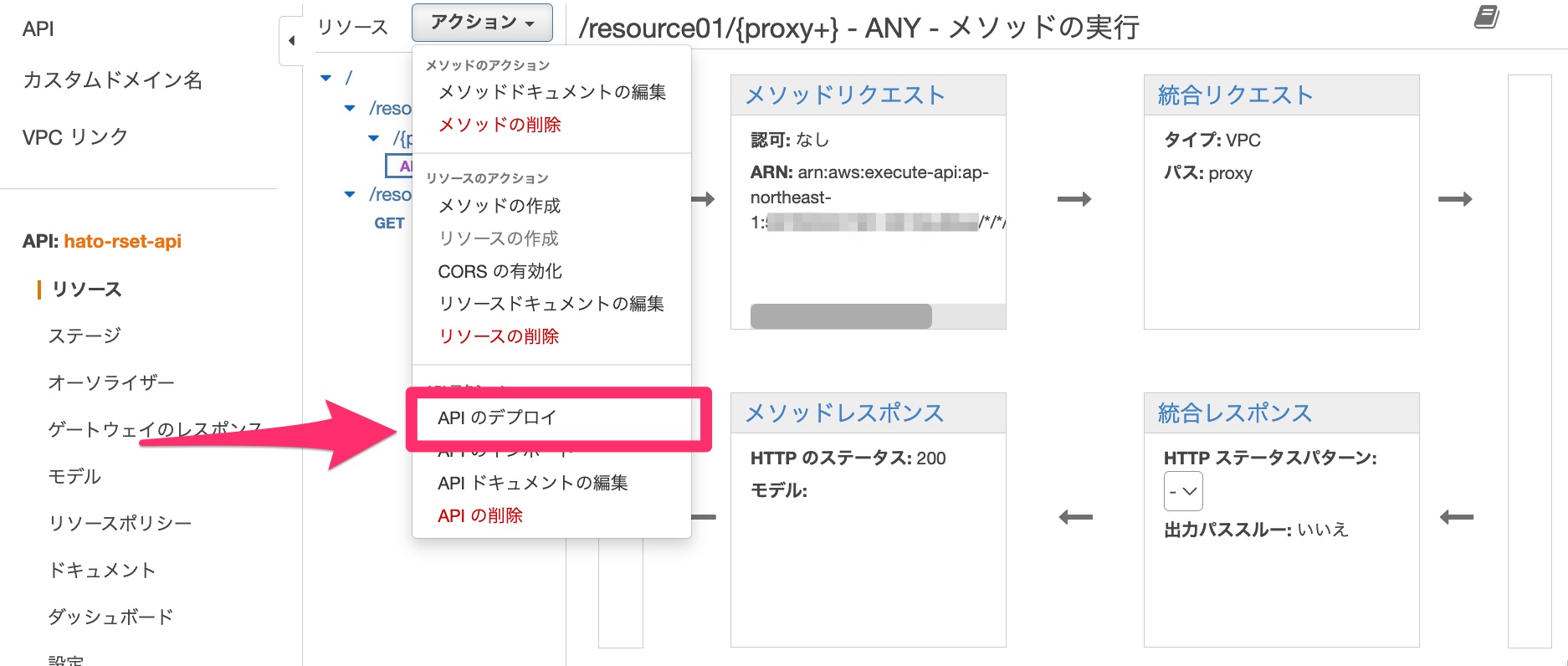Open the HTTP ステータスパターン dropdown

[x=1183, y=491]
